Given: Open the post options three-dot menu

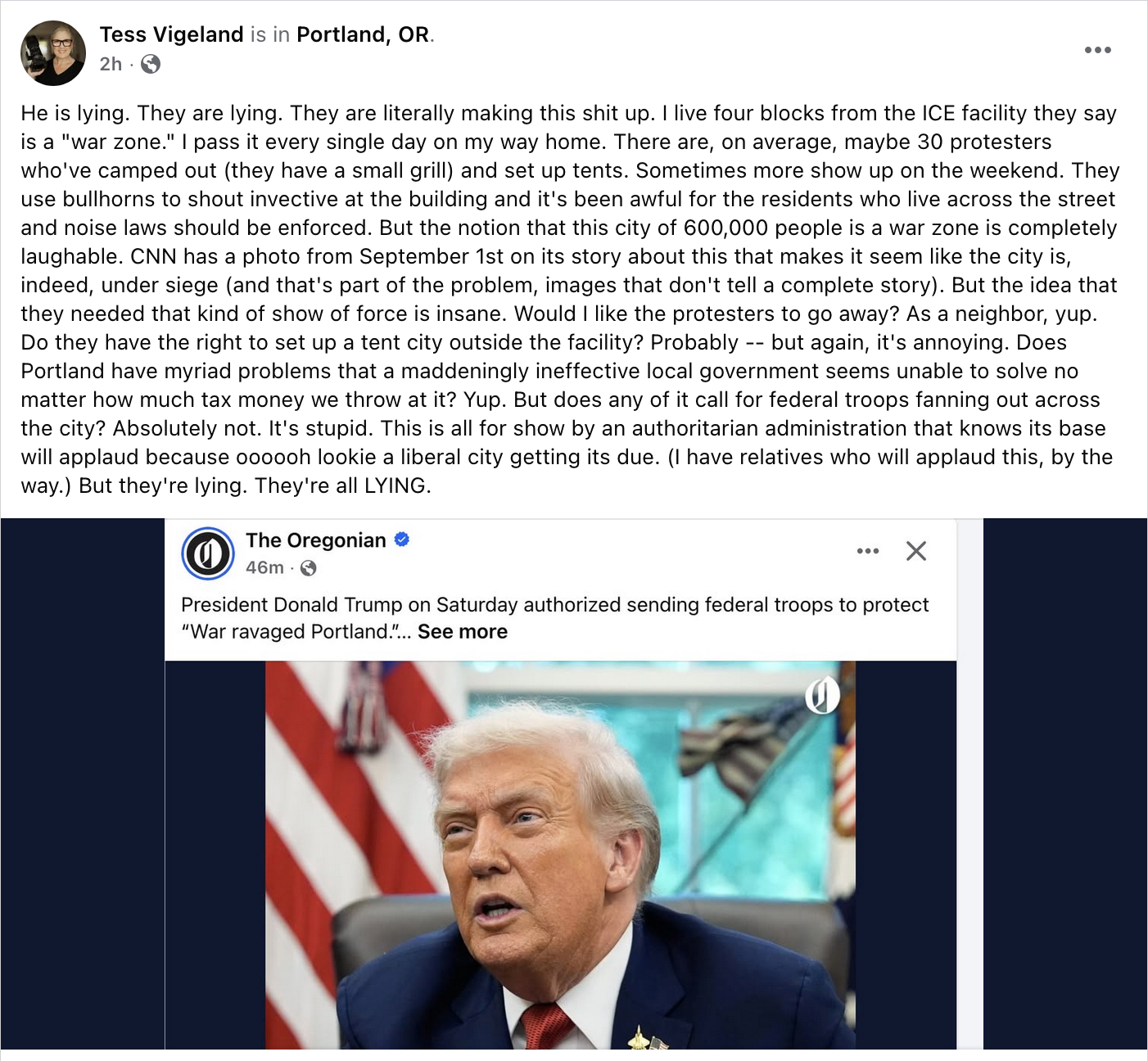Looking at the screenshot, I should coord(1097,50).
